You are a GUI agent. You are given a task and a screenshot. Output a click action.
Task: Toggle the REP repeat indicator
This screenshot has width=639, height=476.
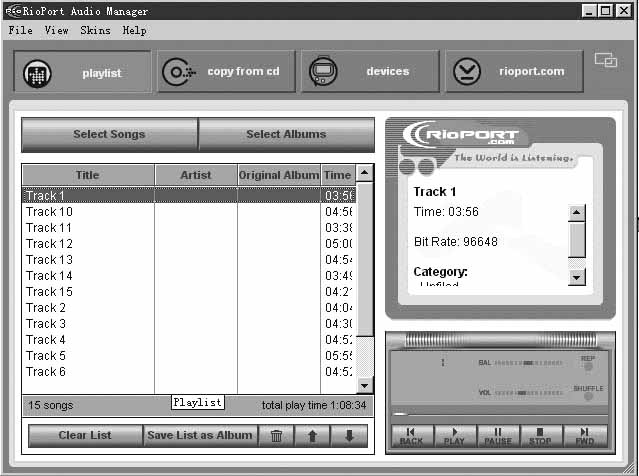(x=588, y=366)
